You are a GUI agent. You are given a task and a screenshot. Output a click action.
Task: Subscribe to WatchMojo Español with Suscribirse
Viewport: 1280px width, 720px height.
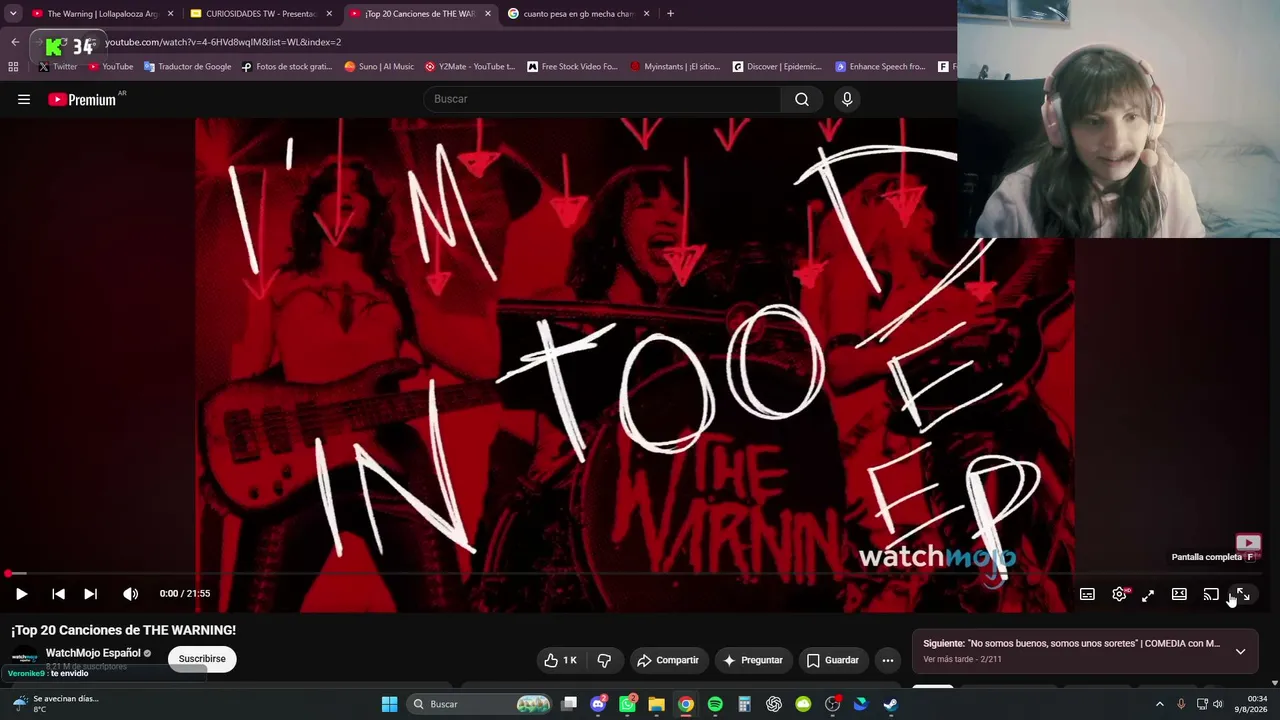[x=202, y=659]
